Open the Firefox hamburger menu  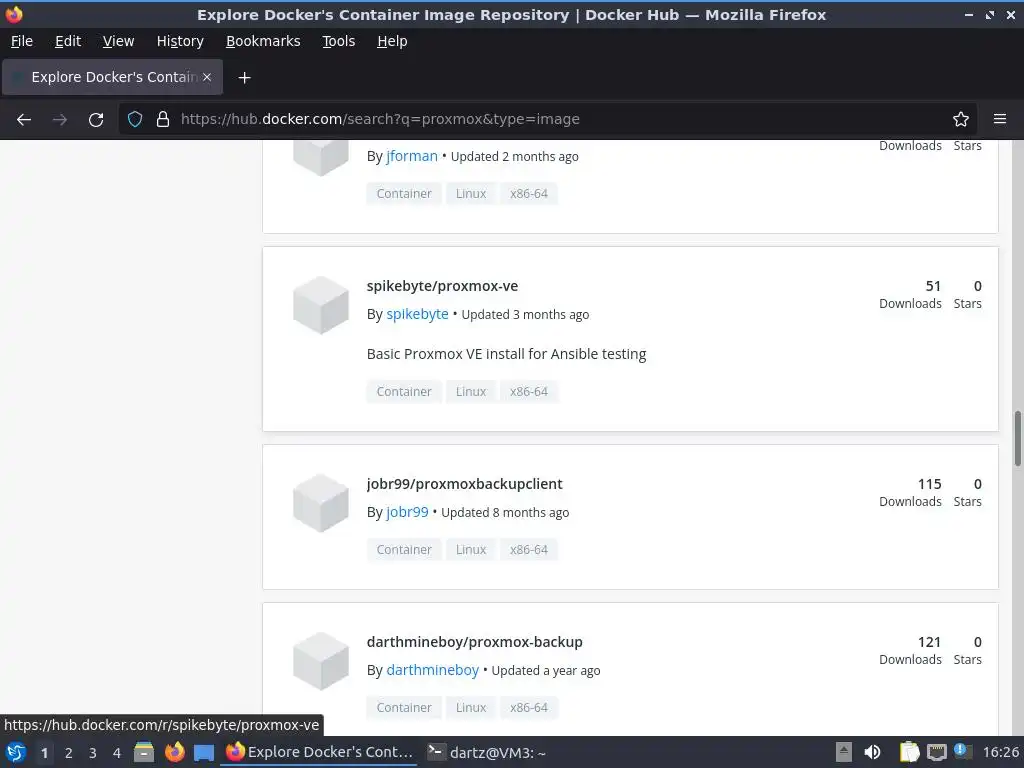[1000, 119]
